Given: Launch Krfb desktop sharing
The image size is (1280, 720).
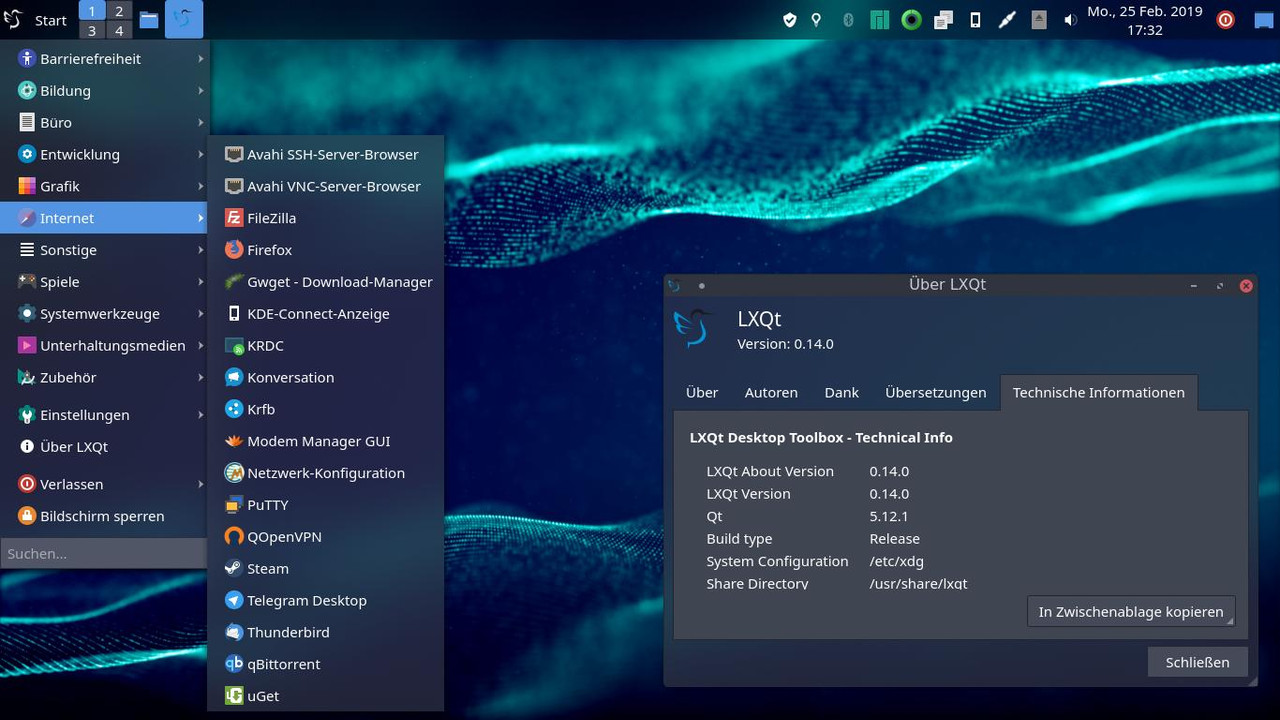Looking at the screenshot, I should 325,409.
